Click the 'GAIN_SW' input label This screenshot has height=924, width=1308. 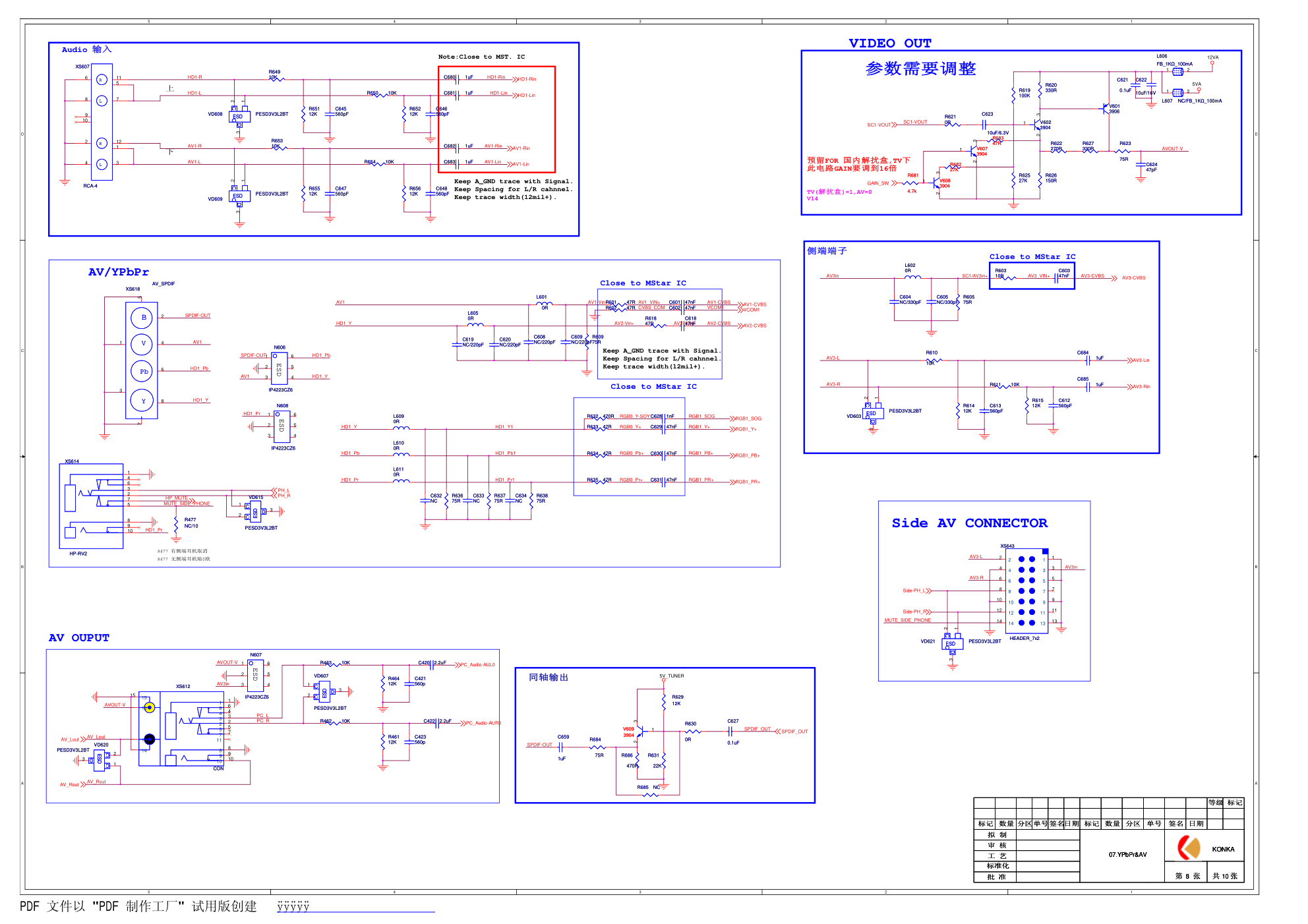pos(878,183)
